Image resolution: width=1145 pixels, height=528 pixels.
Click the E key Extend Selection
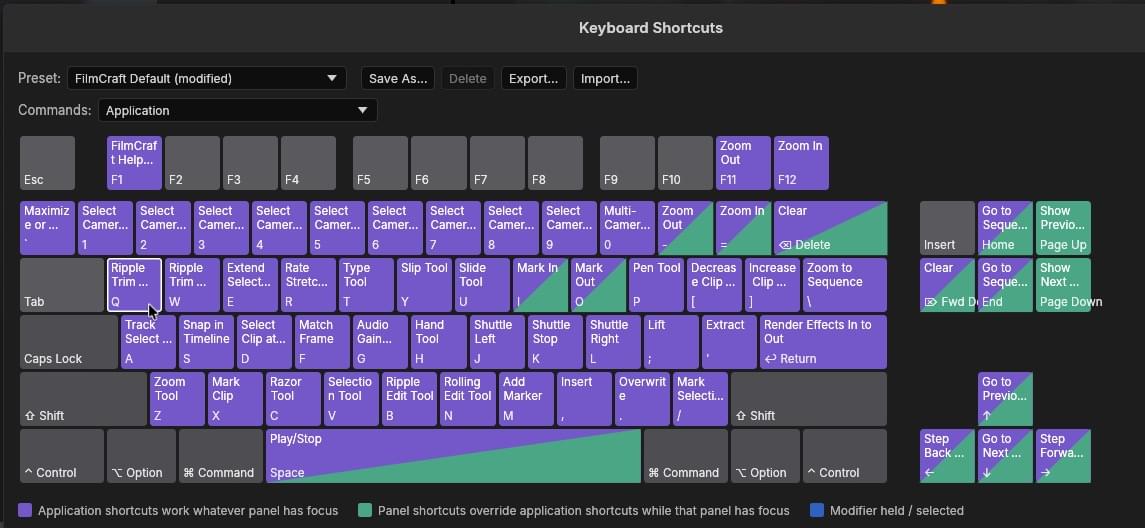tap(250, 285)
